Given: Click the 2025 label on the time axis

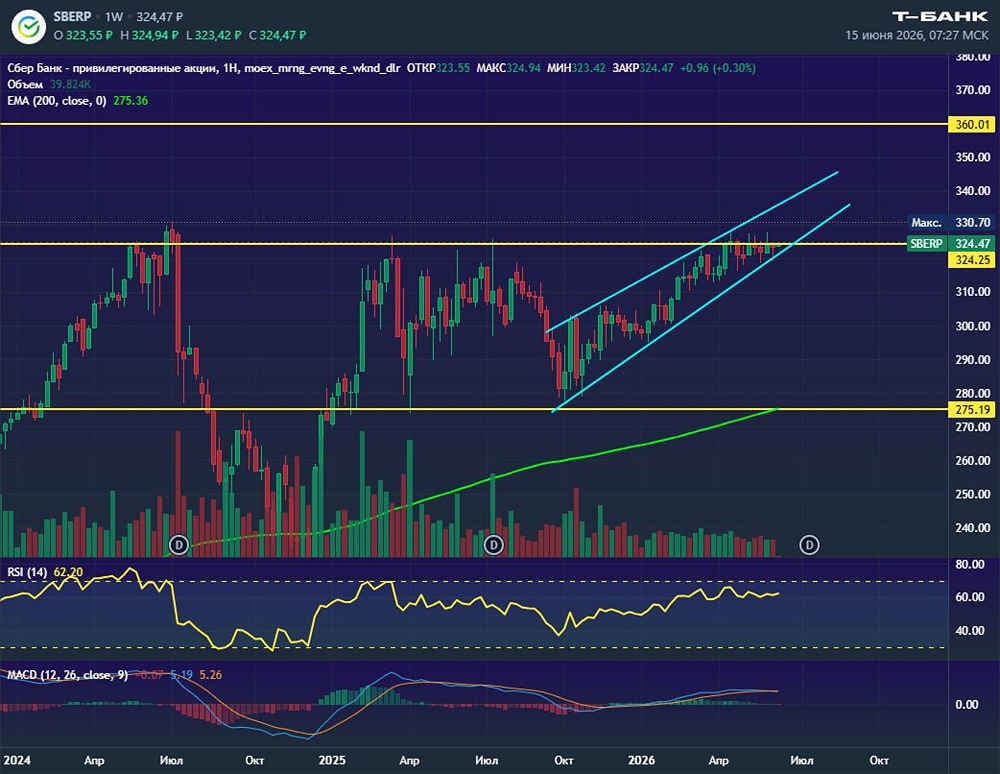Looking at the screenshot, I should 332,760.
